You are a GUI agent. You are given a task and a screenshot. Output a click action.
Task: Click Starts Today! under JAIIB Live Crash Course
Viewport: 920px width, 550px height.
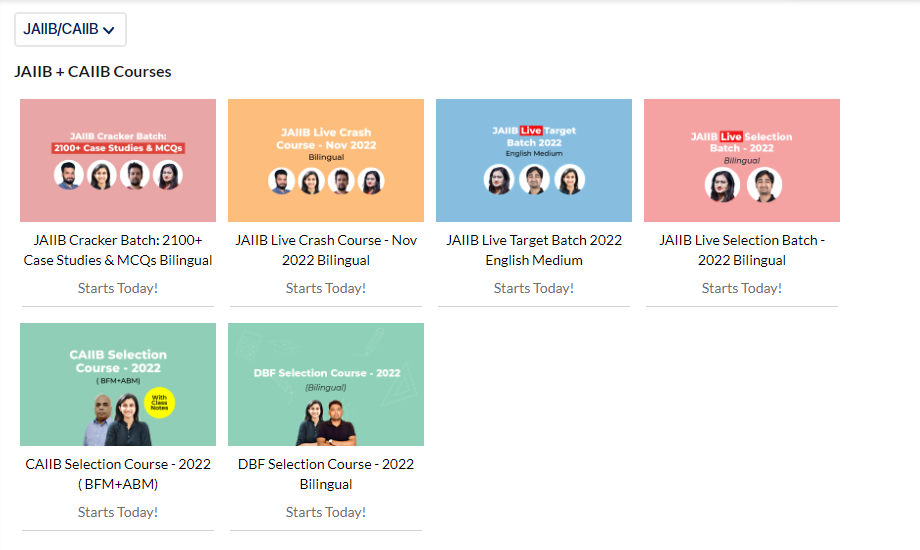tap(326, 288)
